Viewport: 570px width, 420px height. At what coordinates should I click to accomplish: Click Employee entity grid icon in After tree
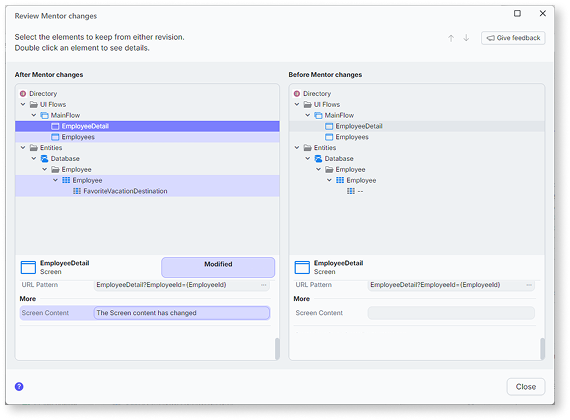click(66, 180)
